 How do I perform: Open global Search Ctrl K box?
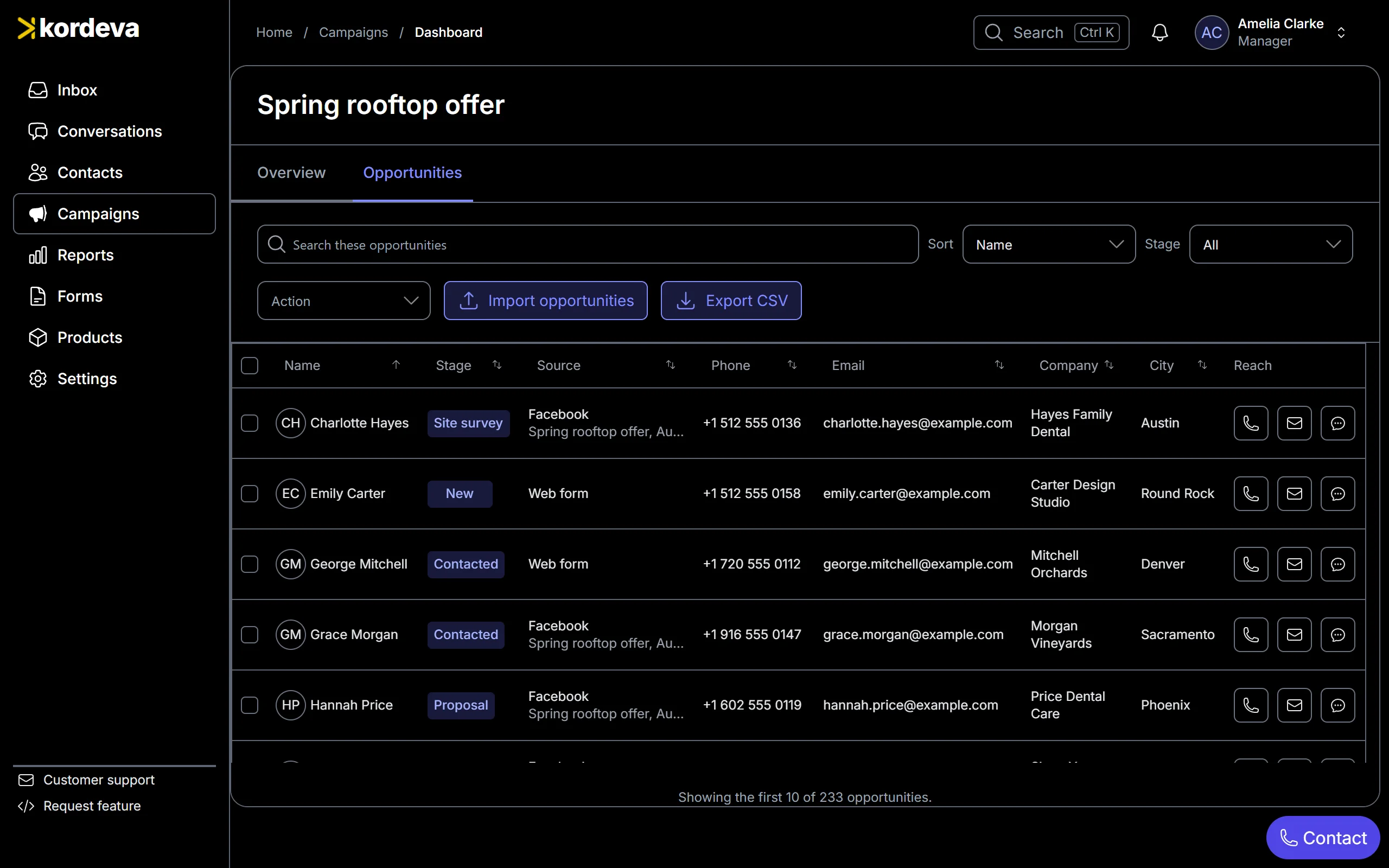pyautogui.click(x=1051, y=33)
